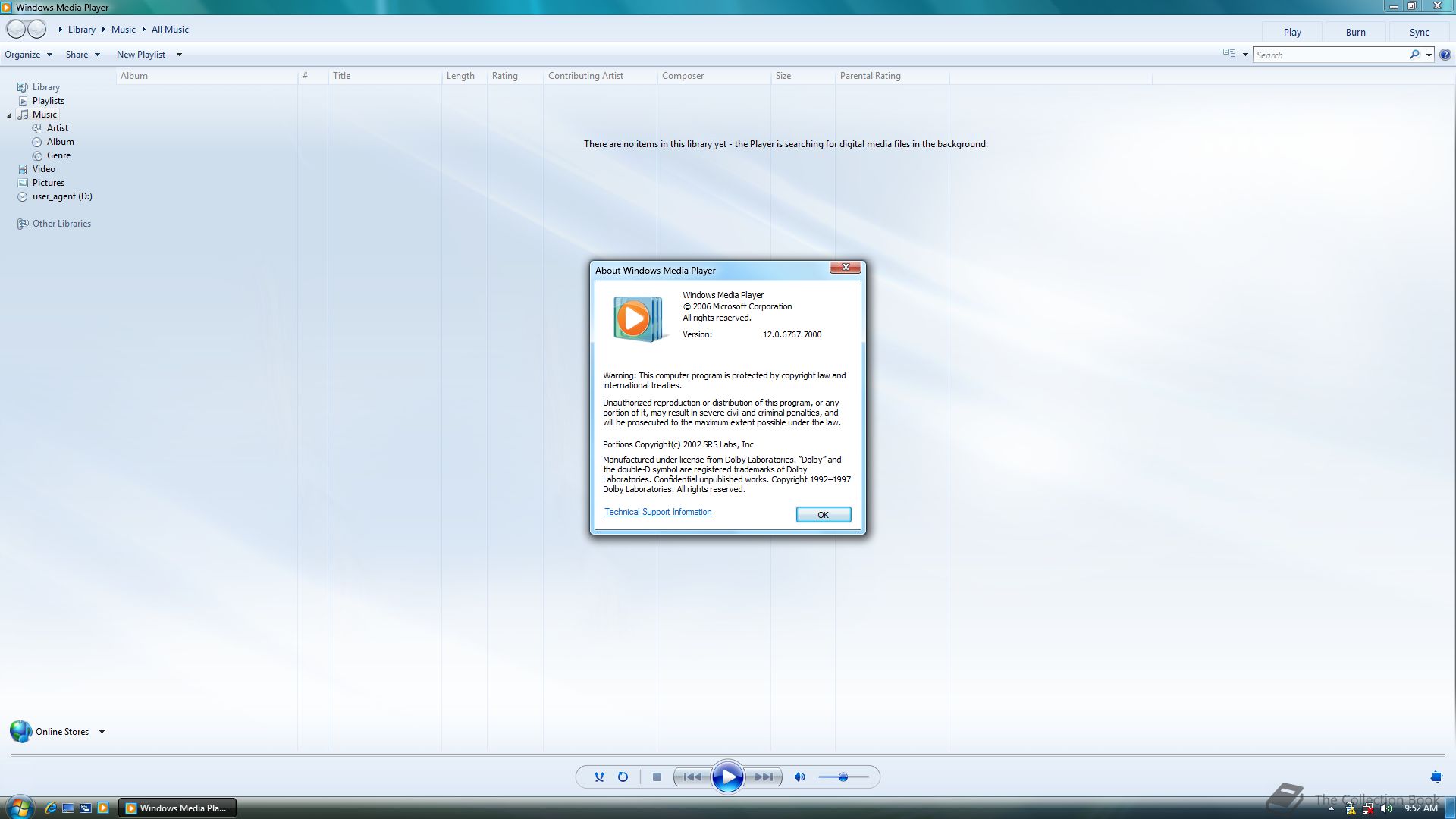Click Show Desktop in Quick Launch
Viewport: 1456px width, 819px height.
tap(68, 808)
